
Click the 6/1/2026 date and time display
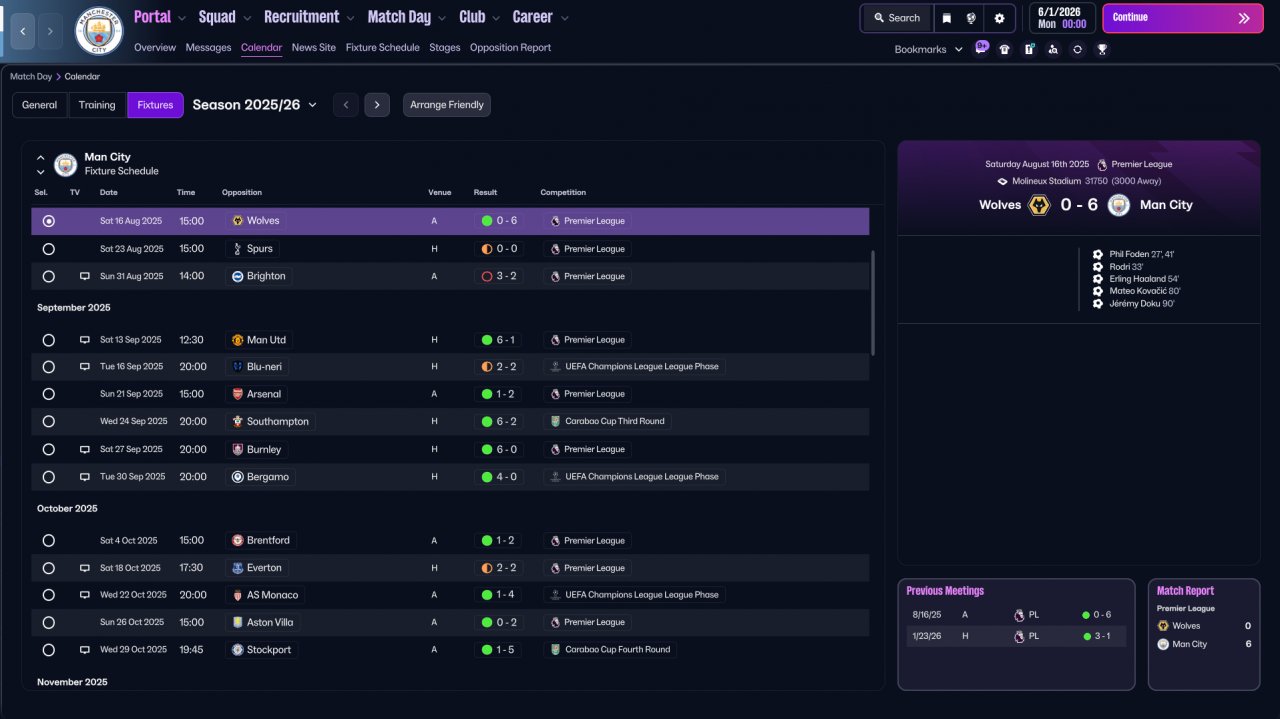(x=1062, y=18)
